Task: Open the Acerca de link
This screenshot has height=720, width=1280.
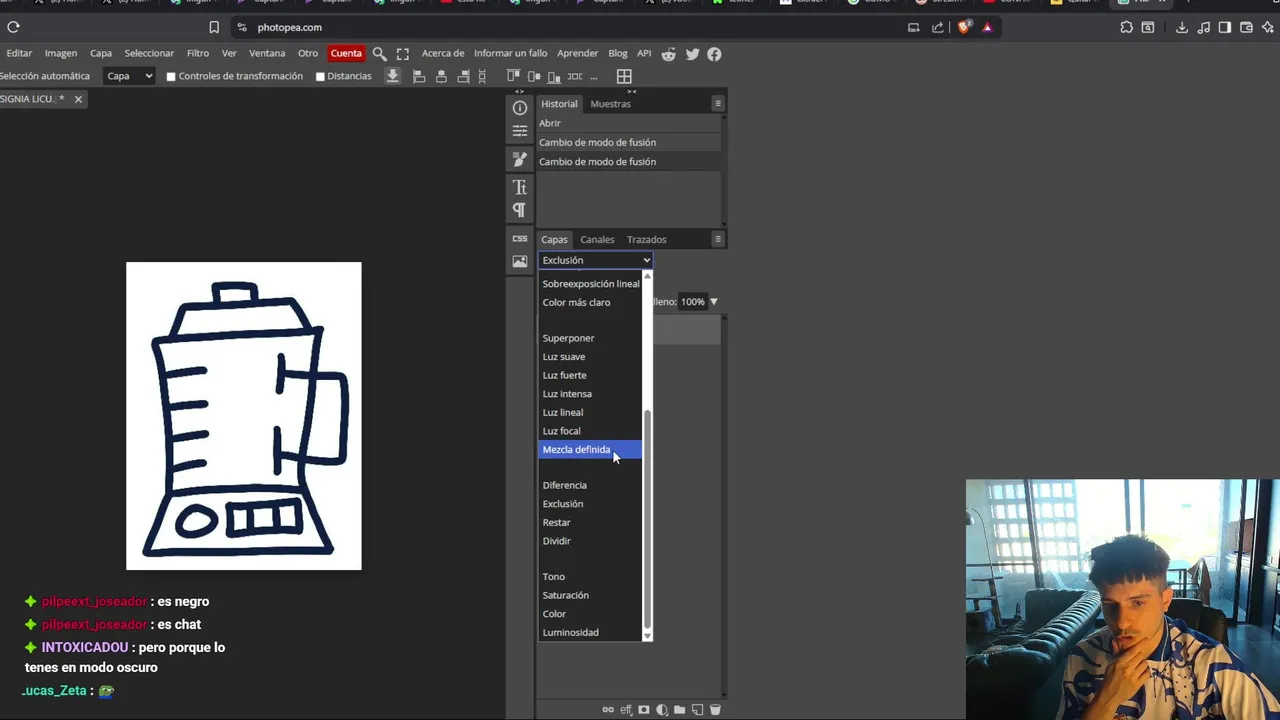Action: (x=443, y=54)
